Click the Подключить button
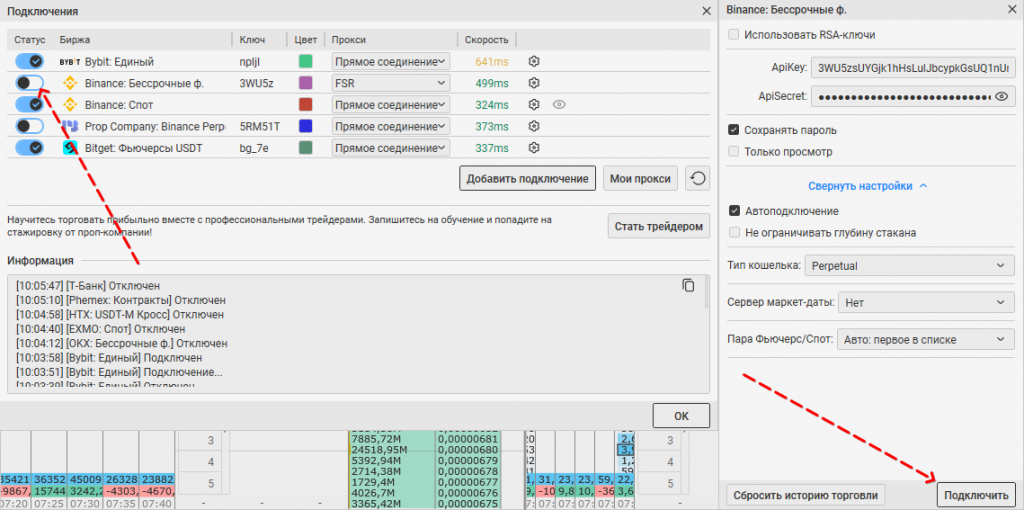 pos(976,494)
